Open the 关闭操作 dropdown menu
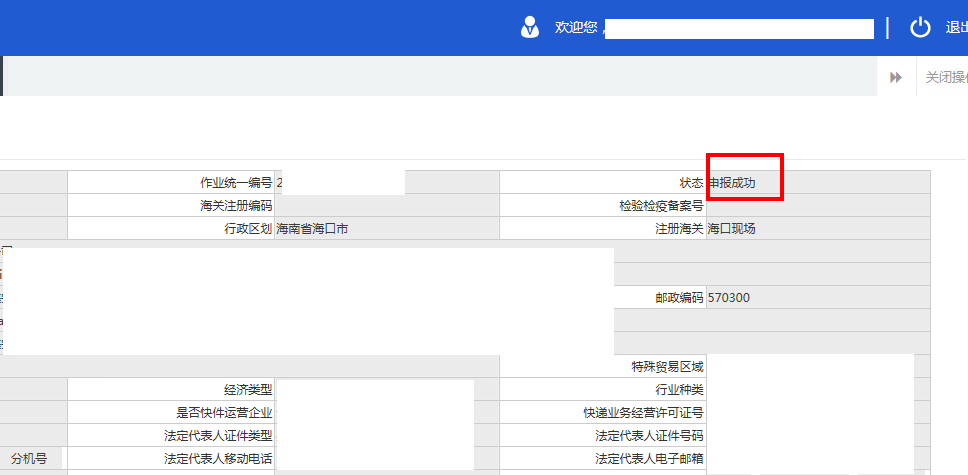Image resolution: width=968 pixels, height=475 pixels. (x=945, y=77)
